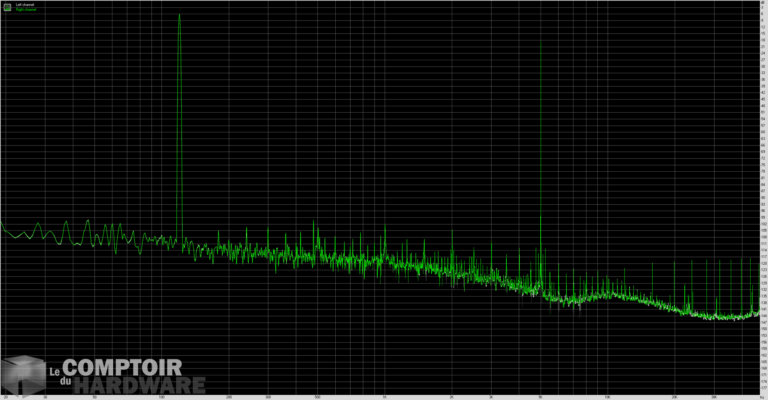
Task: Click the tip of the tallest green spike
Action: pyautogui.click(x=179, y=16)
